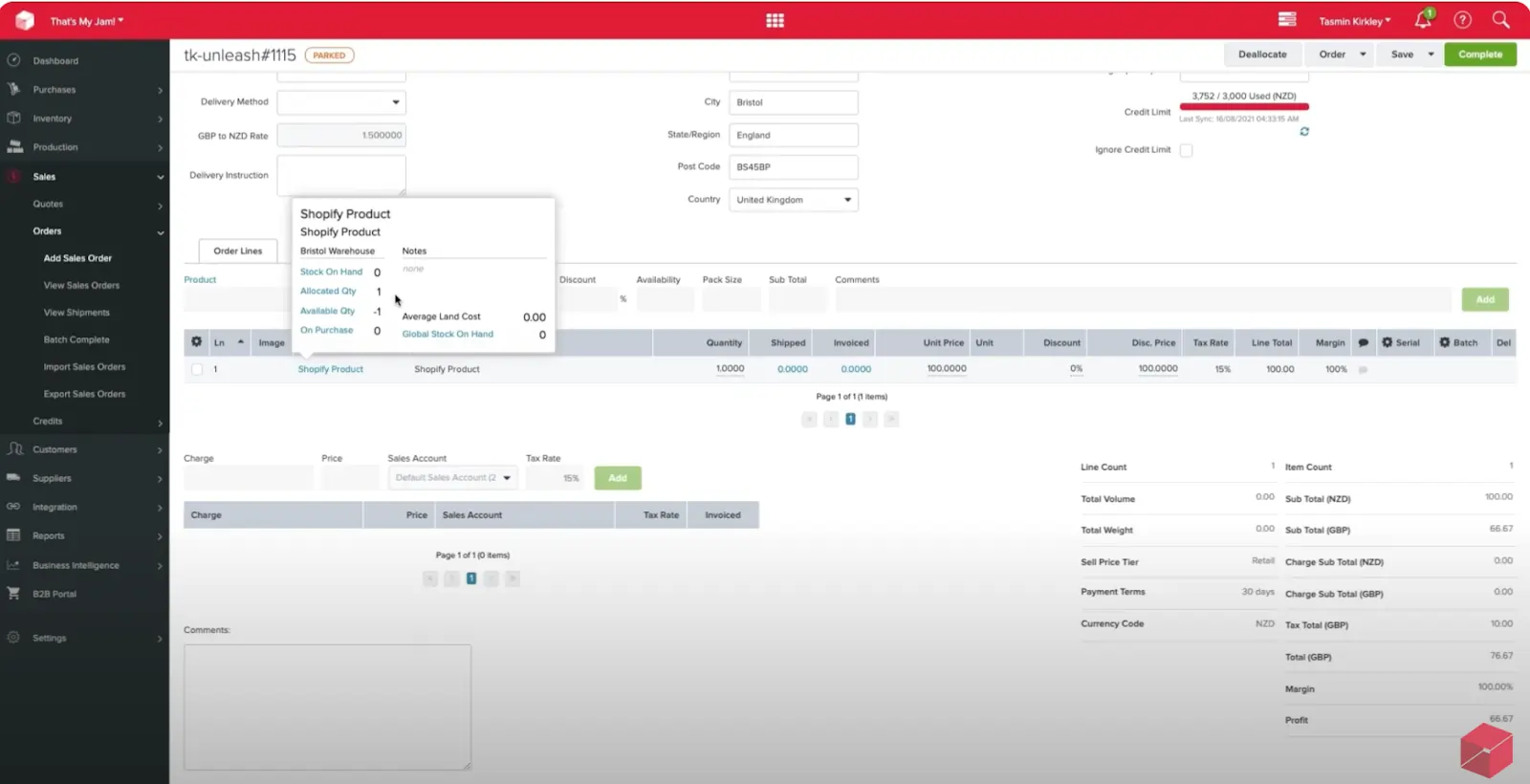Image resolution: width=1530 pixels, height=784 pixels.
Task: Open Import Sales Orders
Action: (x=84, y=366)
